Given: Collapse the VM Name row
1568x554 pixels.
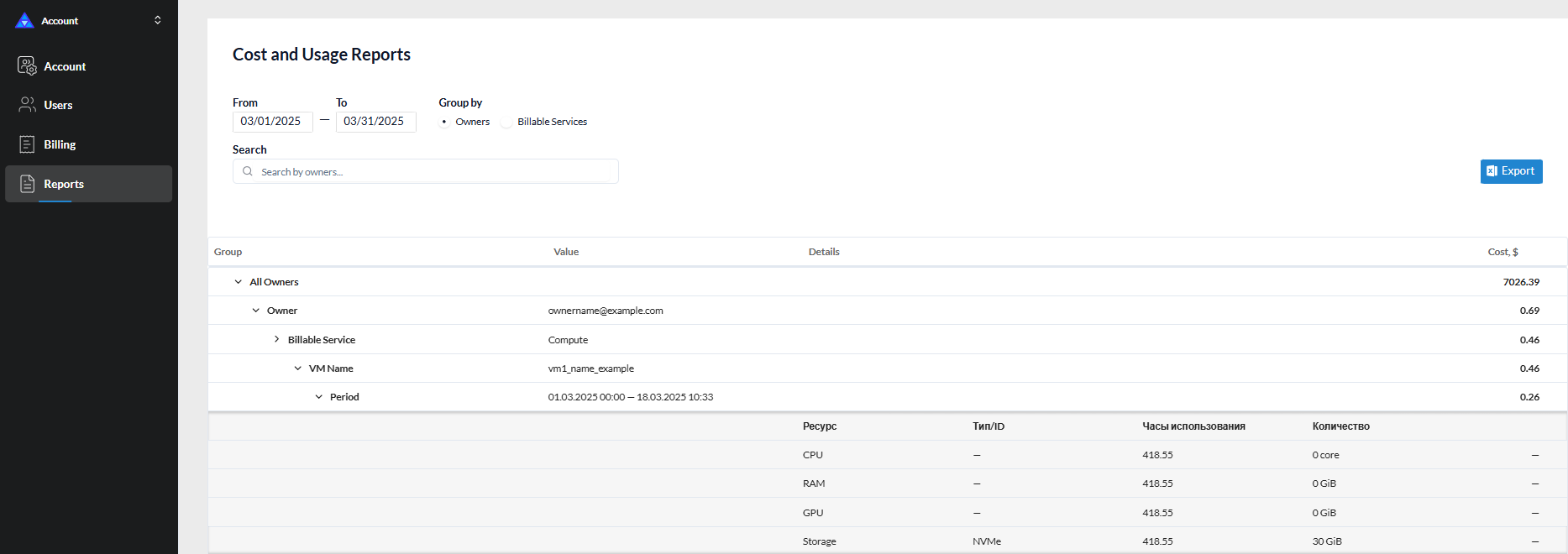Looking at the screenshot, I should 298,368.
